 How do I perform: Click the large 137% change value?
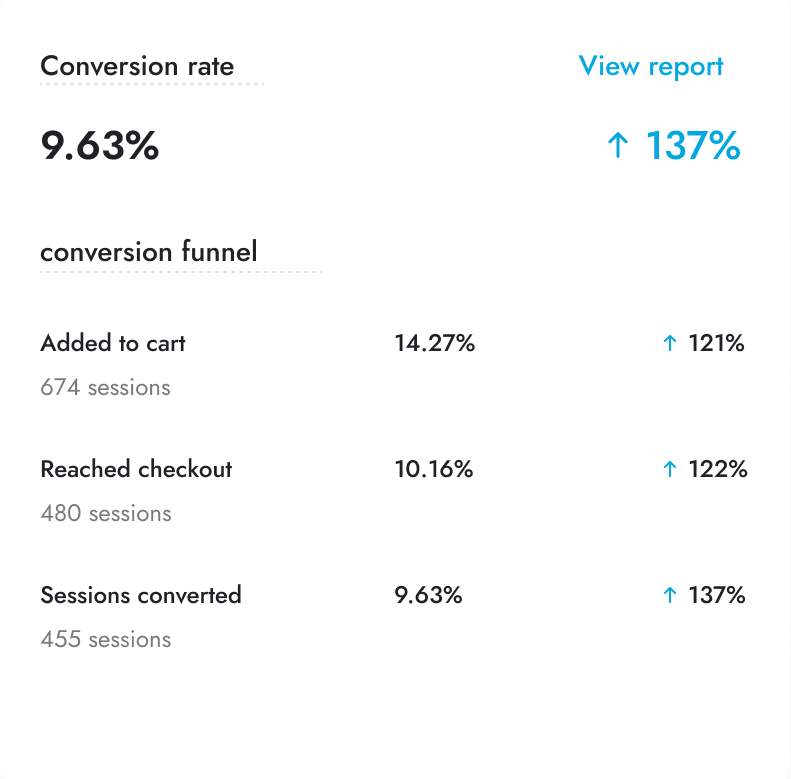pos(692,147)
